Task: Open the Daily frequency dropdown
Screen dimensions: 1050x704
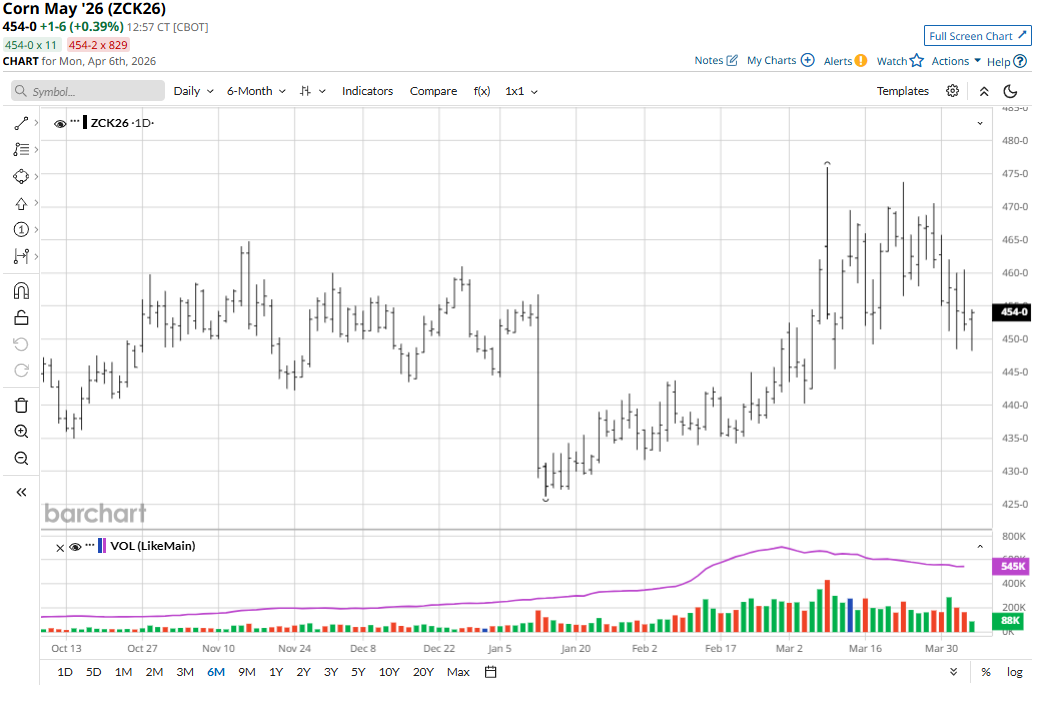Action: pos(193,91)
